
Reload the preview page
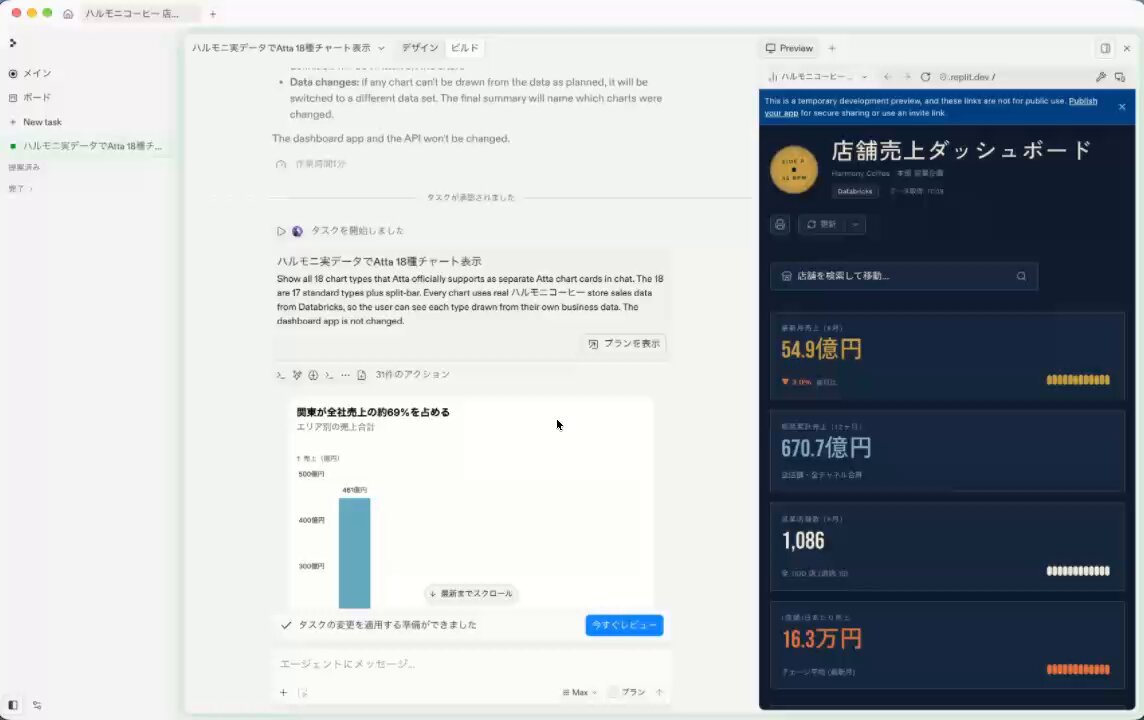(x=925, y=77)
